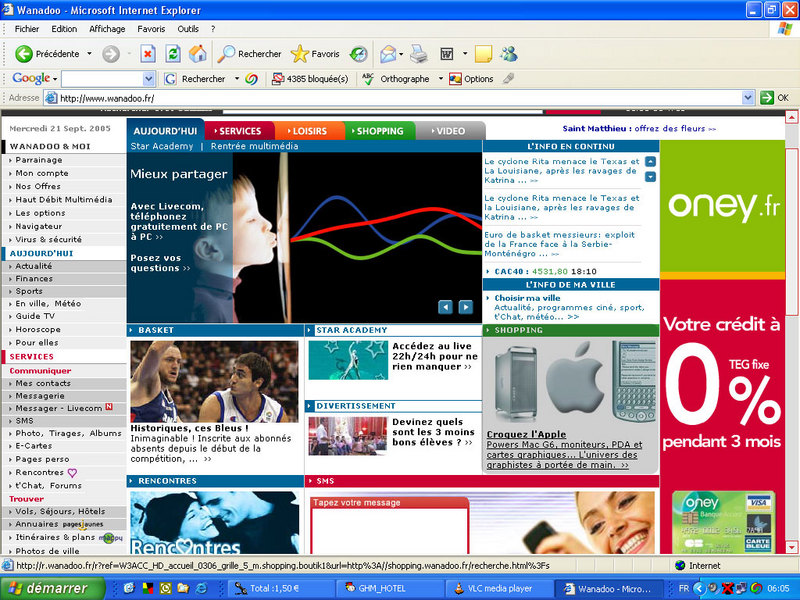Image resolution: width=800 pixels, height=600 pixels.
Task: Click the highlighter pen icon
Action: pos(508,79)
